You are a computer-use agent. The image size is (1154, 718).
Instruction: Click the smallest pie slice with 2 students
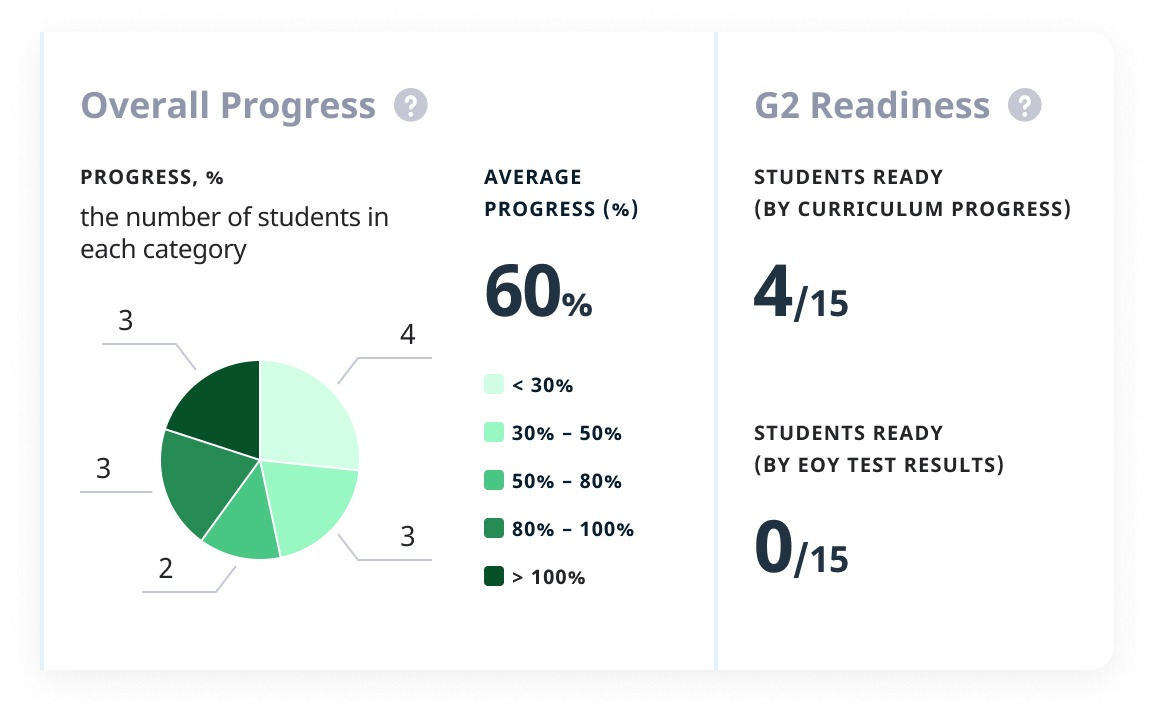pos(245,530)
